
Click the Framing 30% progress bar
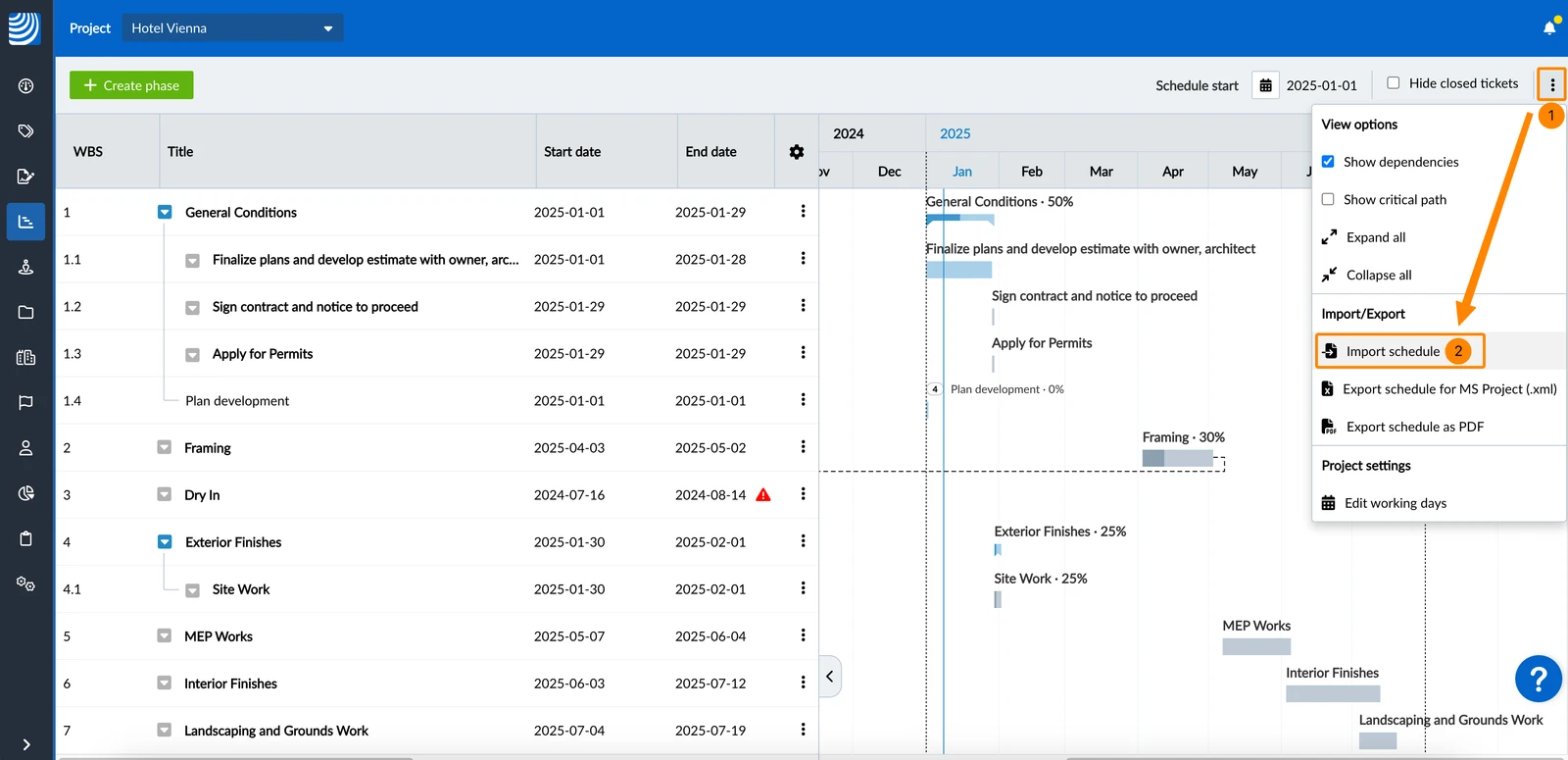click(1178, 458)
